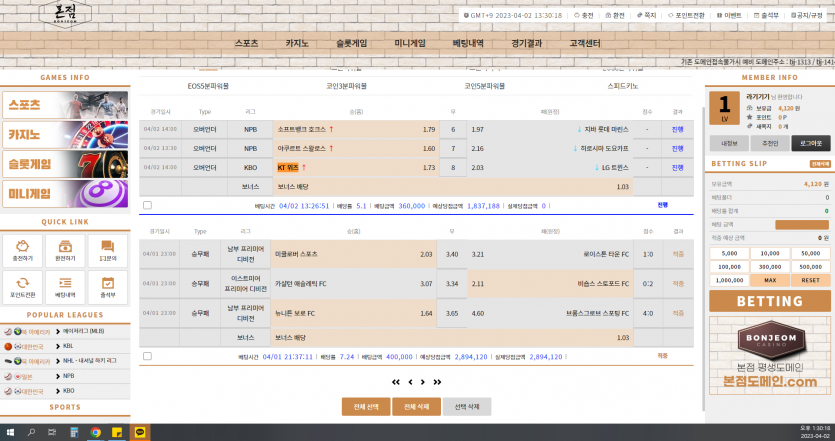Click the 포인트전환 point conversion icon
Viewport: 835px width, 441px height.
(22, 285)
